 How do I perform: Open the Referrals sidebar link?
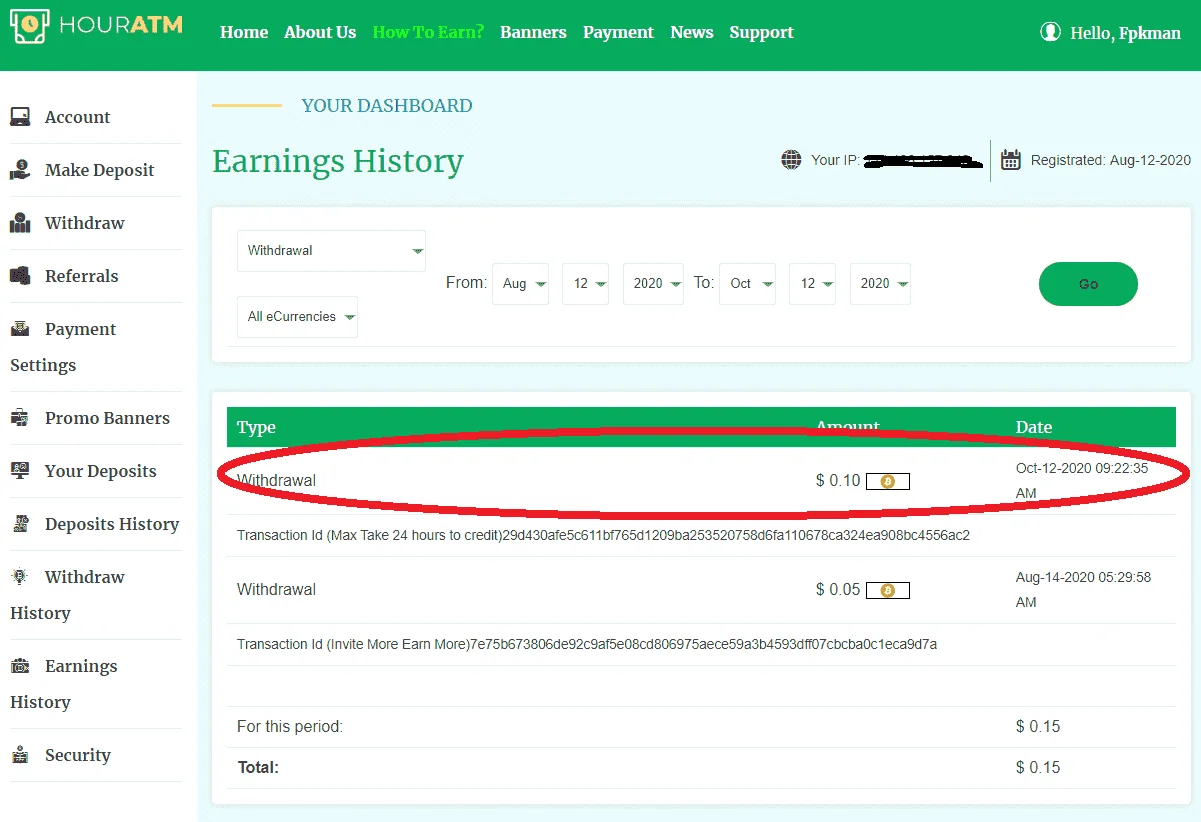[82, 276]
